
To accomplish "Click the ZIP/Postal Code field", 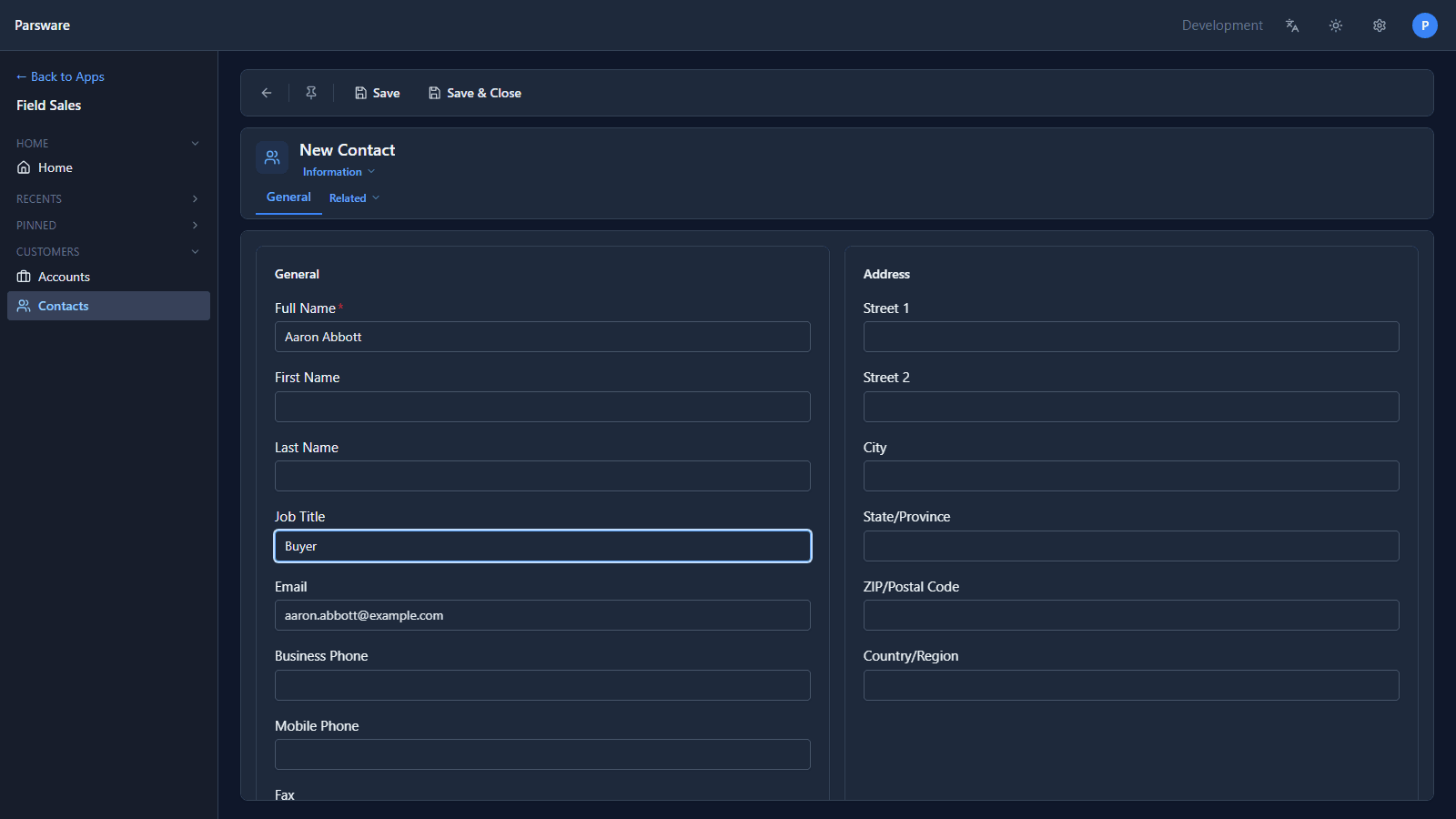I will [1131, 615].
